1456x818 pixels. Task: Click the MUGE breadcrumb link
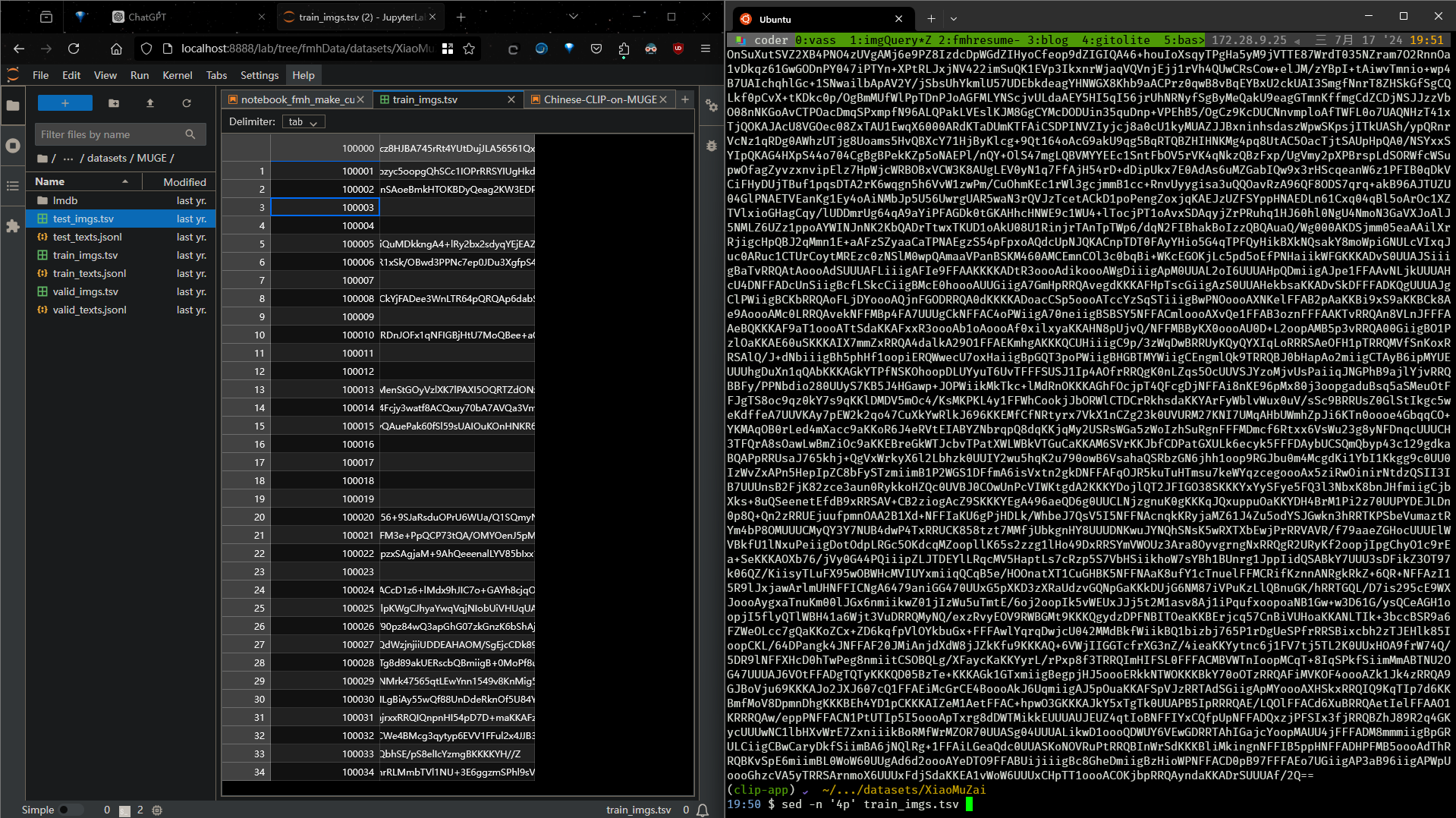tap(152, 158)
